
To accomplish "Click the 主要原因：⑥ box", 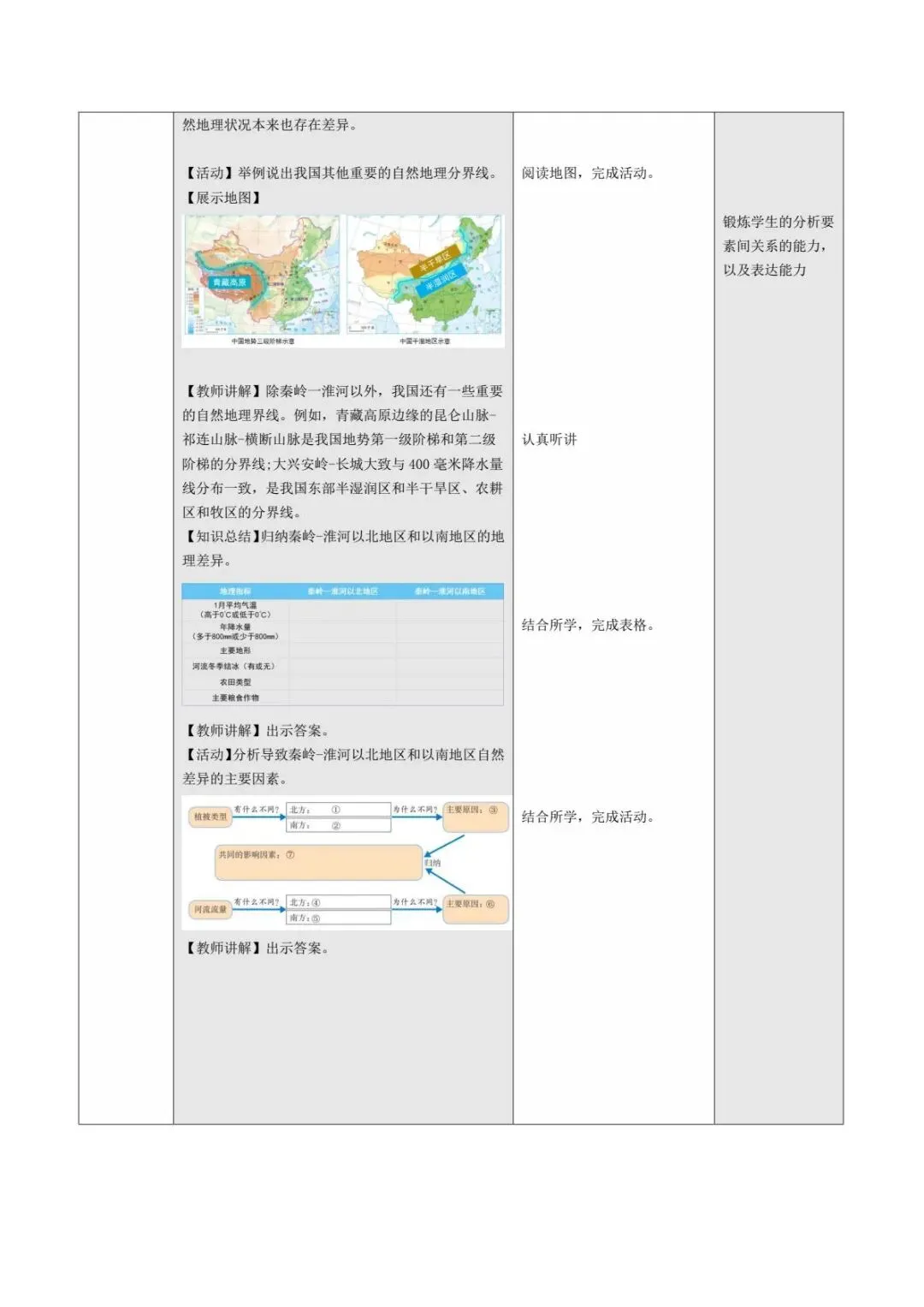I will (476, 909).
